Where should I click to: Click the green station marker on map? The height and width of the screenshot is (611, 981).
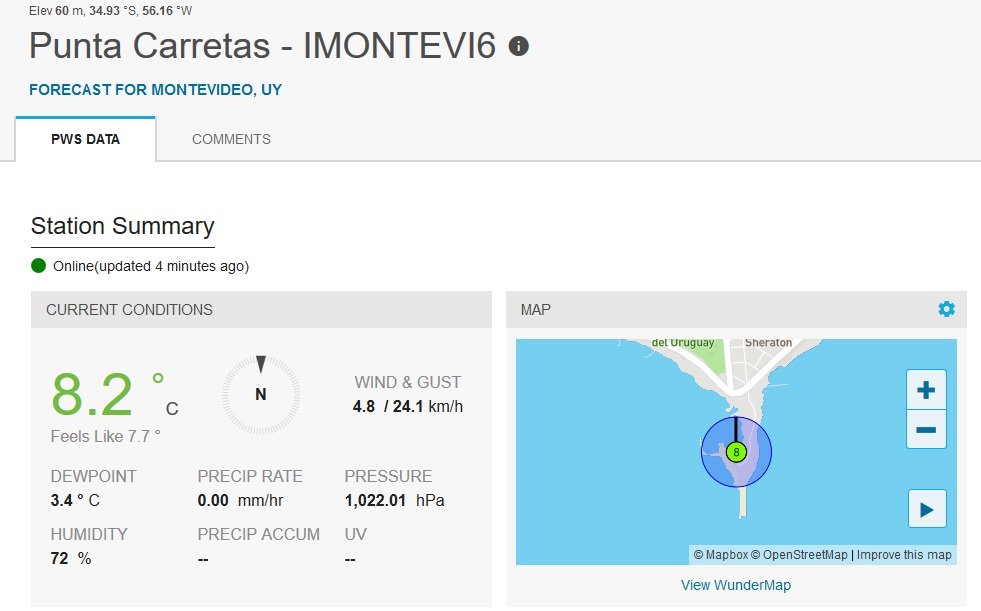click(736, 452)
